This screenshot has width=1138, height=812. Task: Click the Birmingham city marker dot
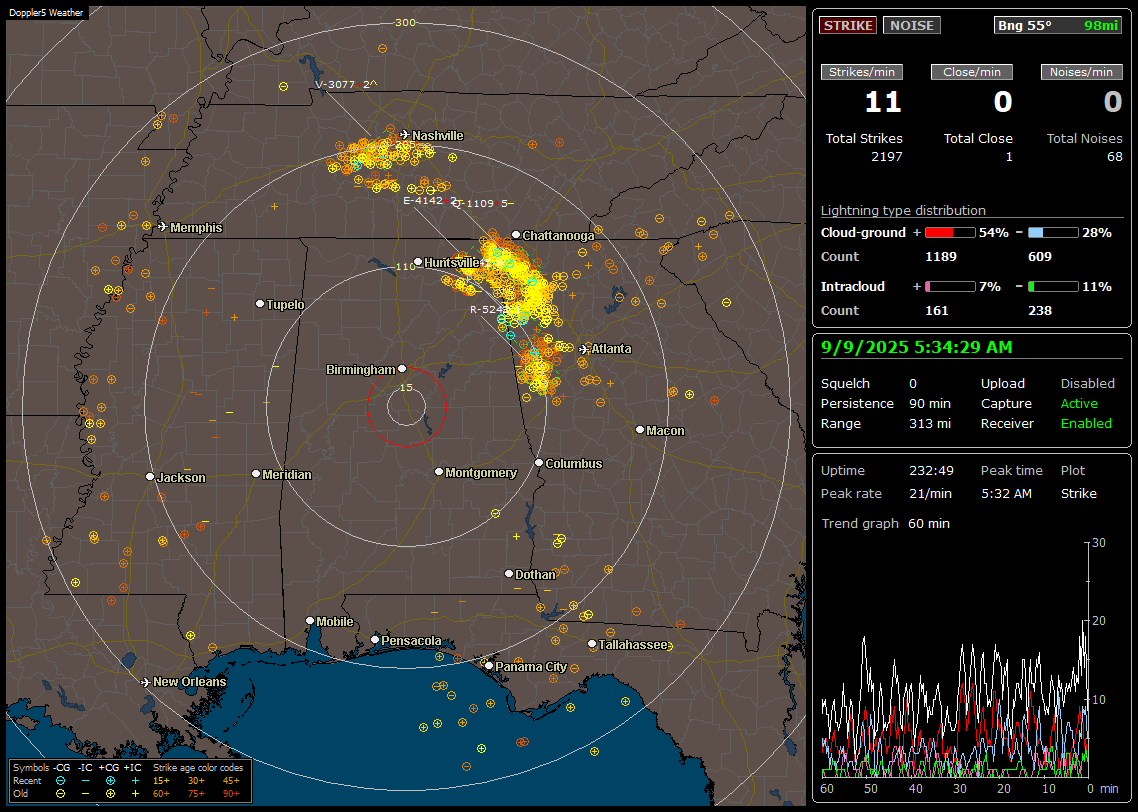402,369
